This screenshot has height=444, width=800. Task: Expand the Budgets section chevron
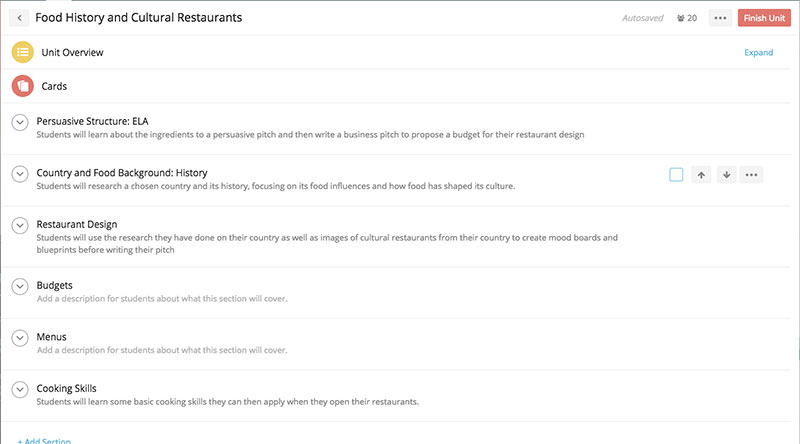[20, 286]
